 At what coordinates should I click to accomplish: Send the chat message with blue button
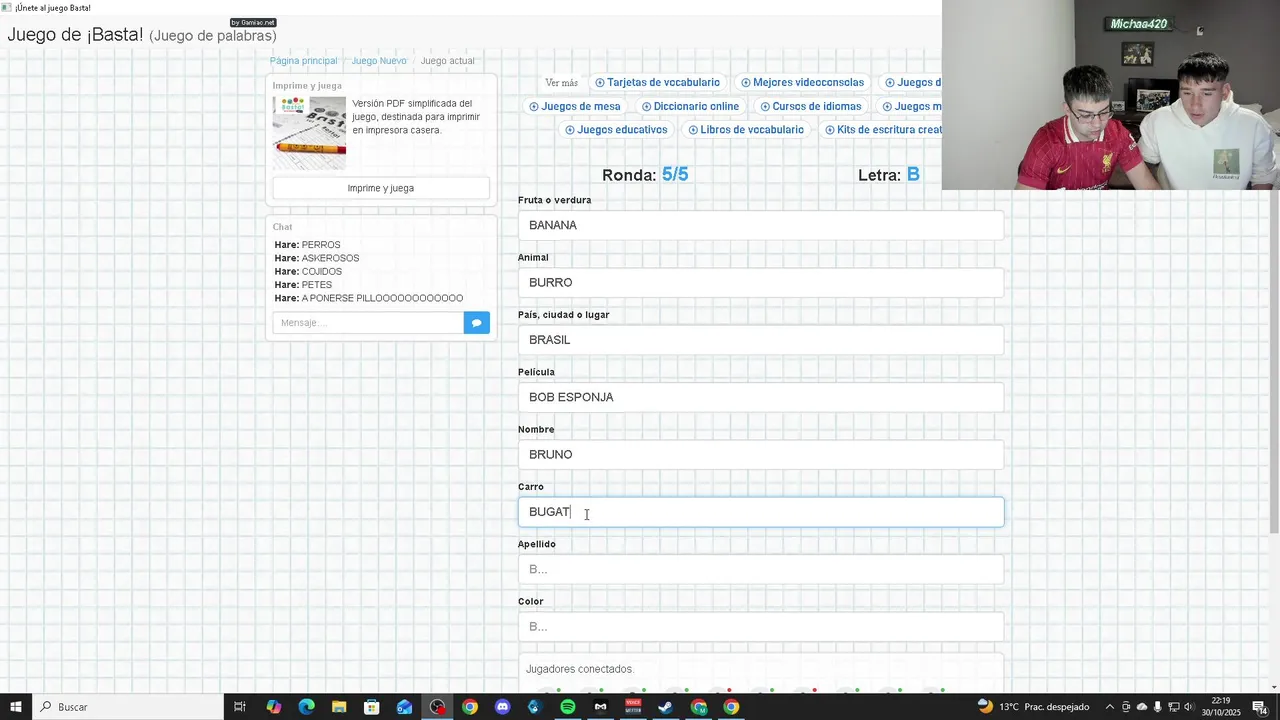[x=477, y=323]
